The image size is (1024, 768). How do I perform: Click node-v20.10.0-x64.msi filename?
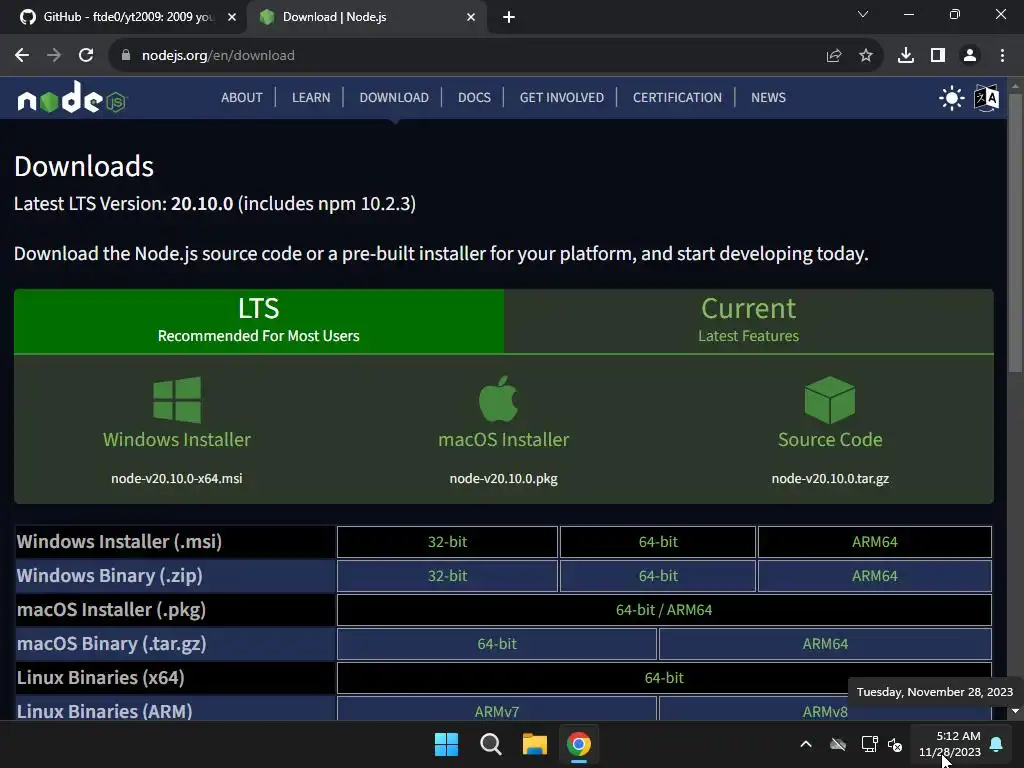click(176, 479)
